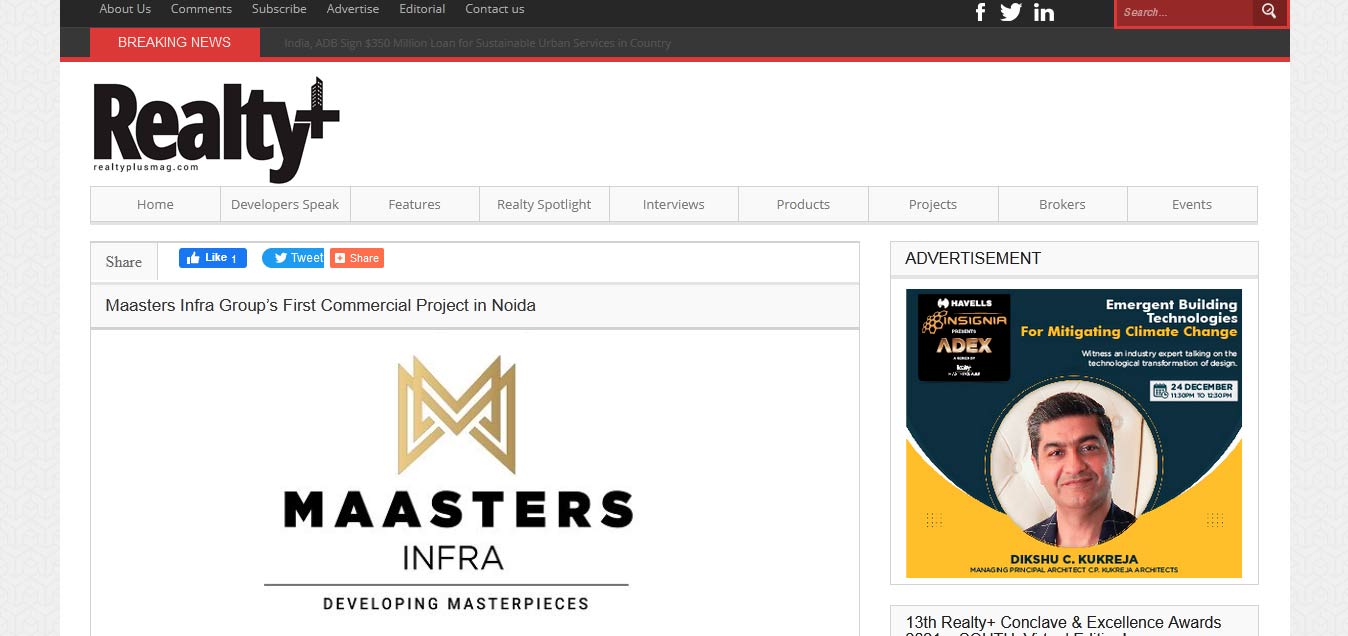Screen dimensions: 1348x636
Task: Select the Brokers navigation tab
Action: [1062, 204]
